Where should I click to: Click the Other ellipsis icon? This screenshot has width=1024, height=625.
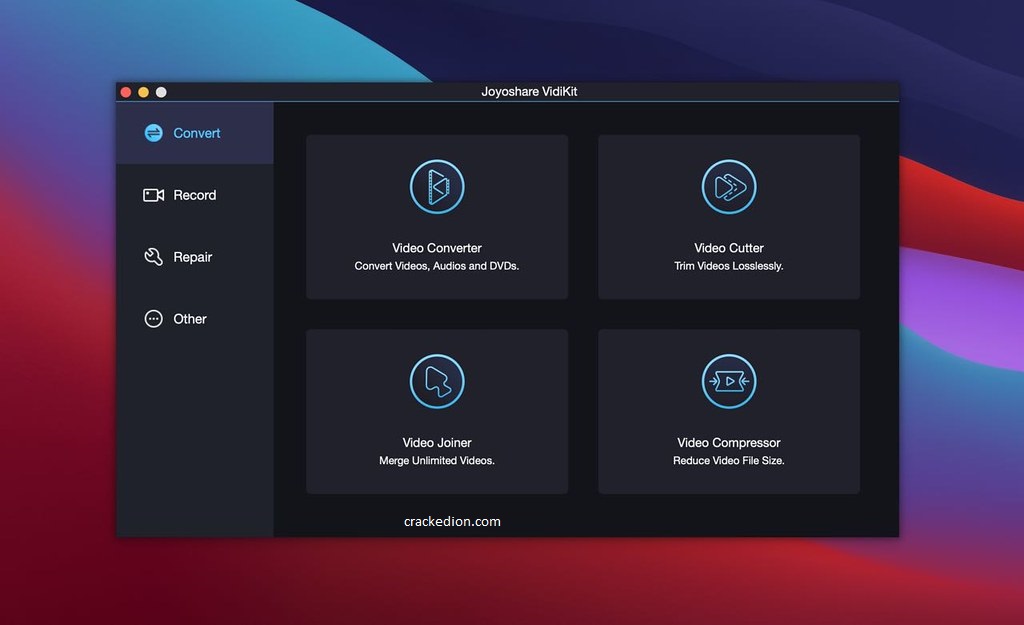(x=153, y=319)
